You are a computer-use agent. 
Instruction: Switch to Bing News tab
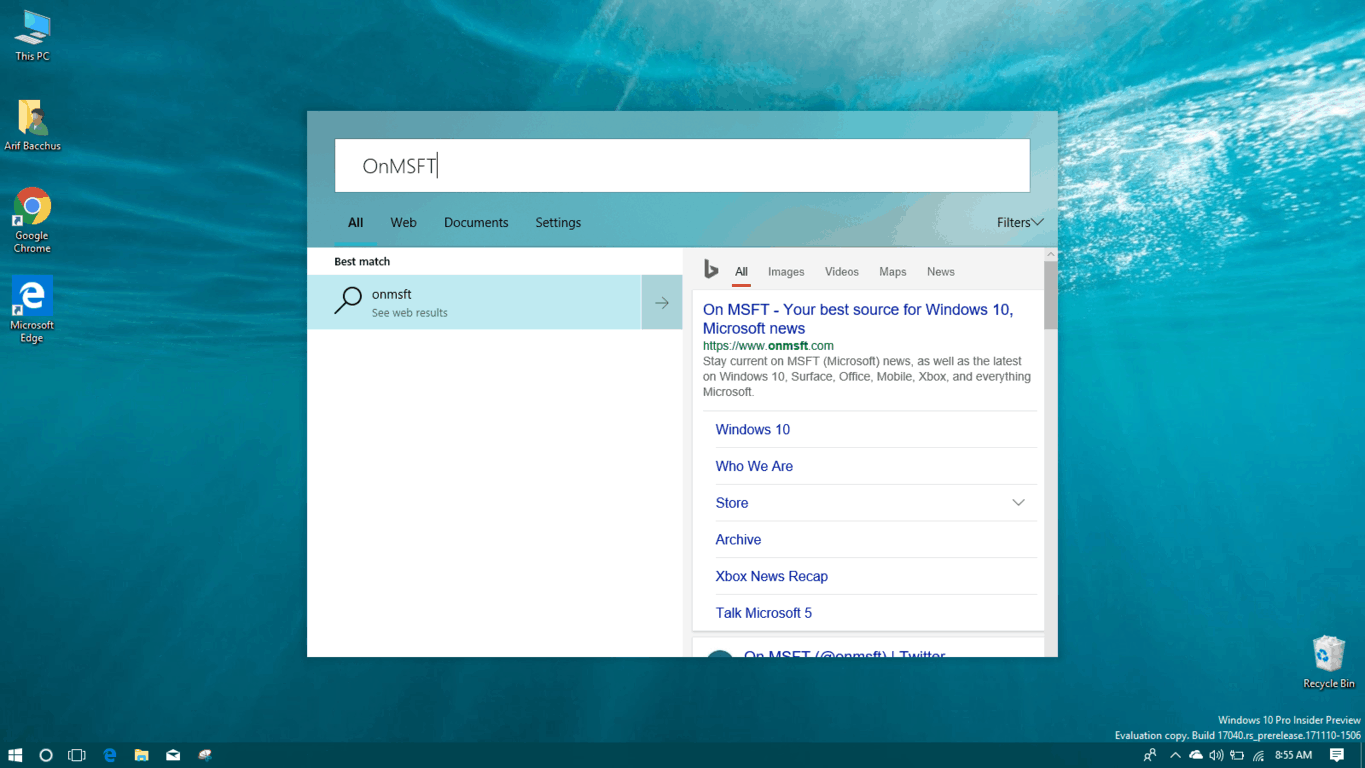941,272
